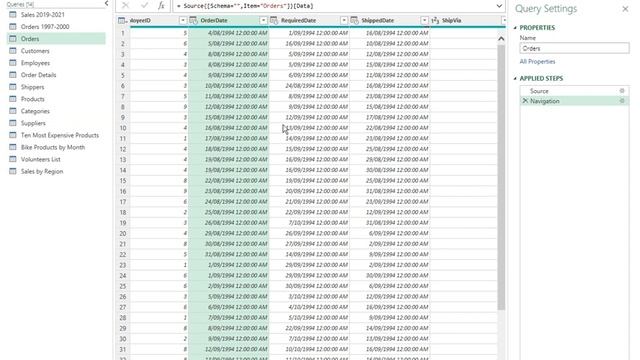This screenshot has width=640, height=360.
Task: Open the EmployeeID column filter dropdown
Action: pos(182,20)
